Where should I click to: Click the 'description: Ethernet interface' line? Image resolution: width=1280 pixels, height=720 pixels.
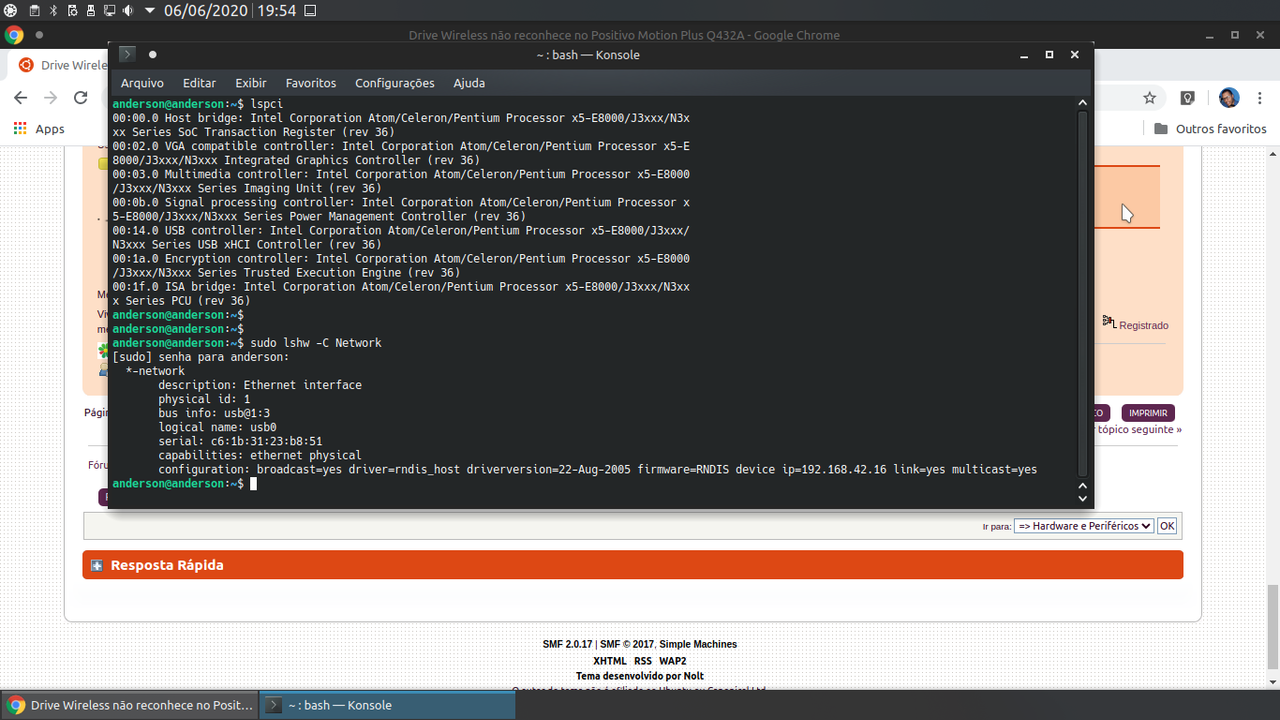[x=260, y=385]
